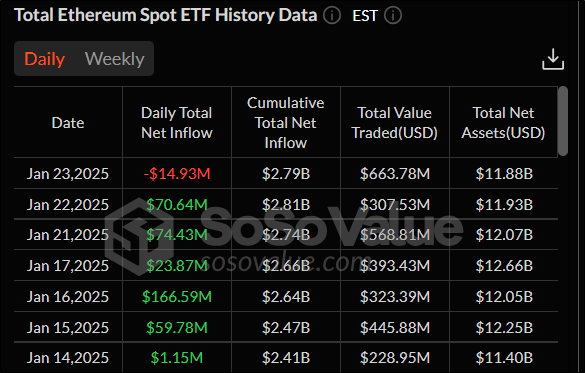Click the -$14.93M net outflow value

[177, 174]
